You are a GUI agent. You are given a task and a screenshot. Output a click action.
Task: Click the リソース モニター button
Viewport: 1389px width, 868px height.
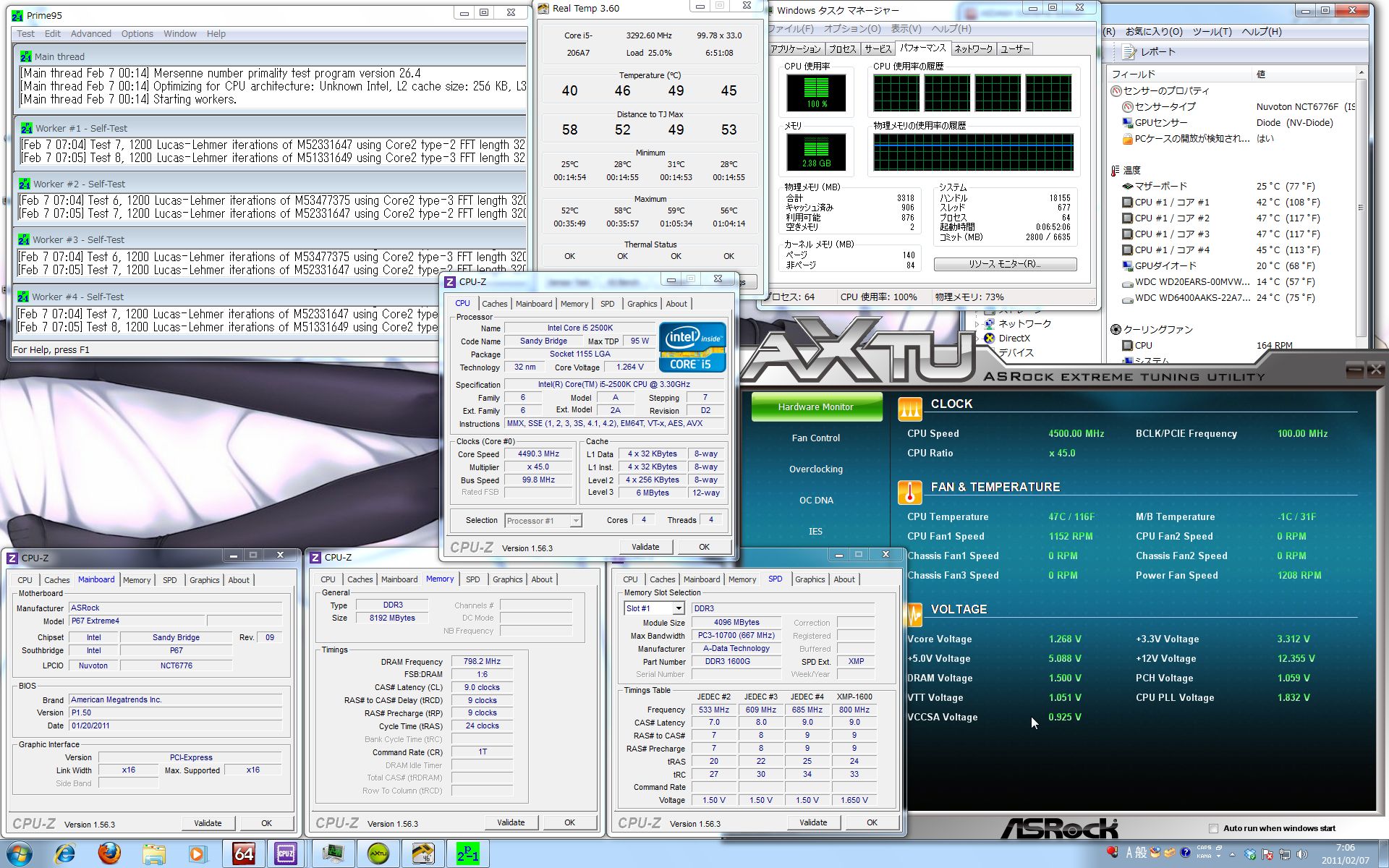coord(1004,264)
